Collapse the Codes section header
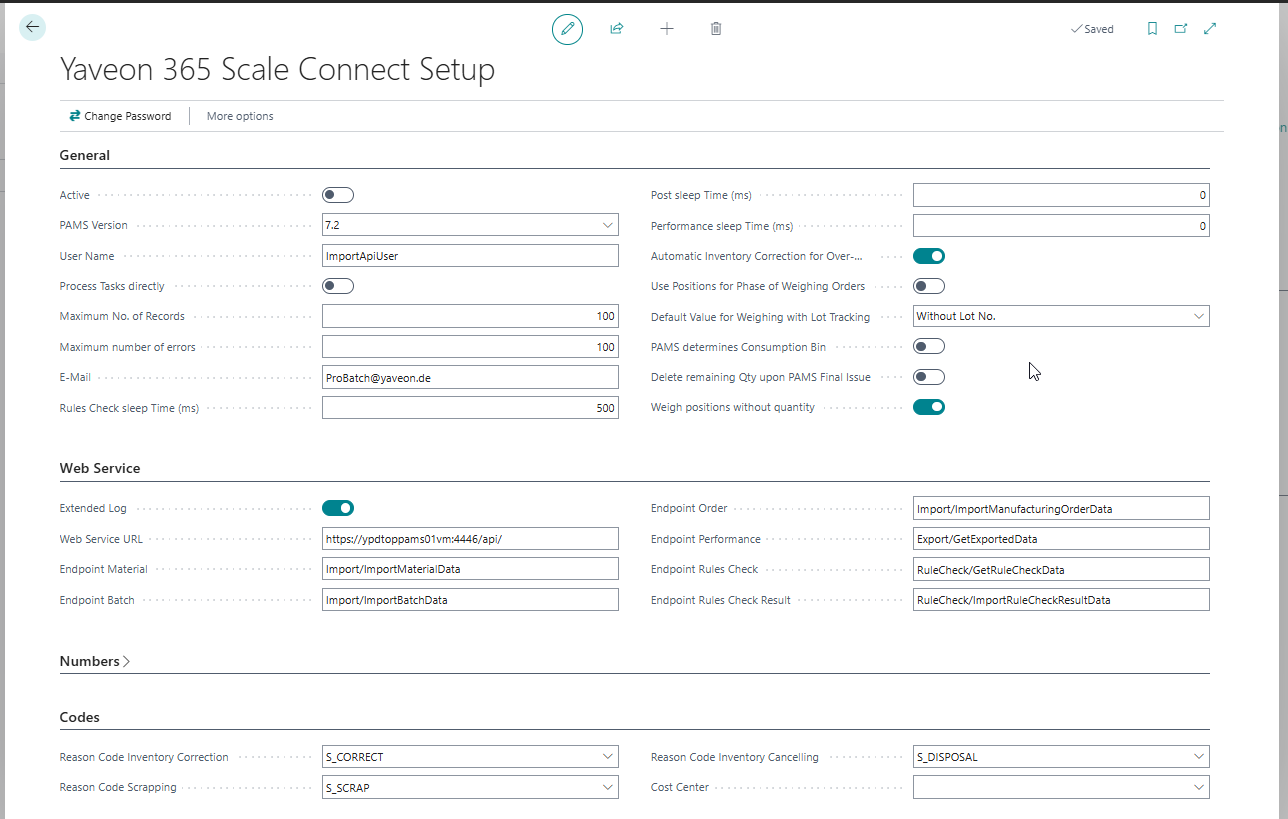Screen dimensions: 1288x819 coord(80,717)
